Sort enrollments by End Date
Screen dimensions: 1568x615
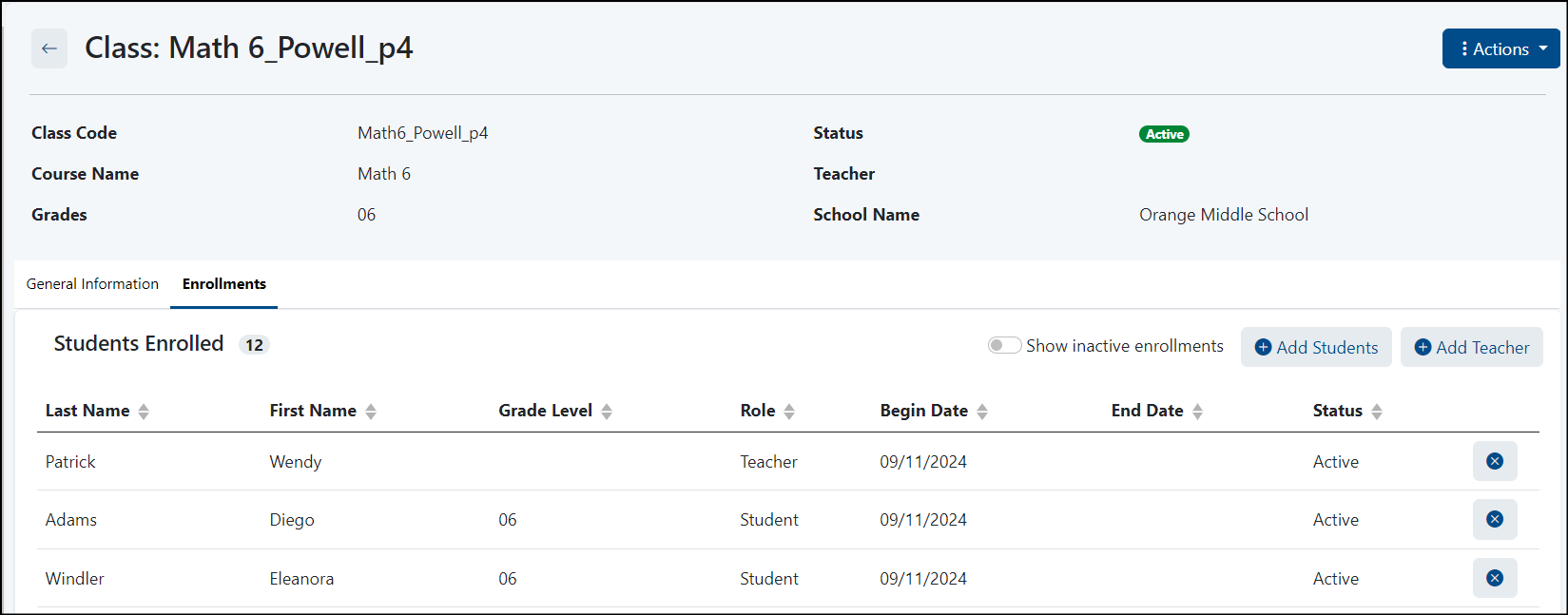1197,412
